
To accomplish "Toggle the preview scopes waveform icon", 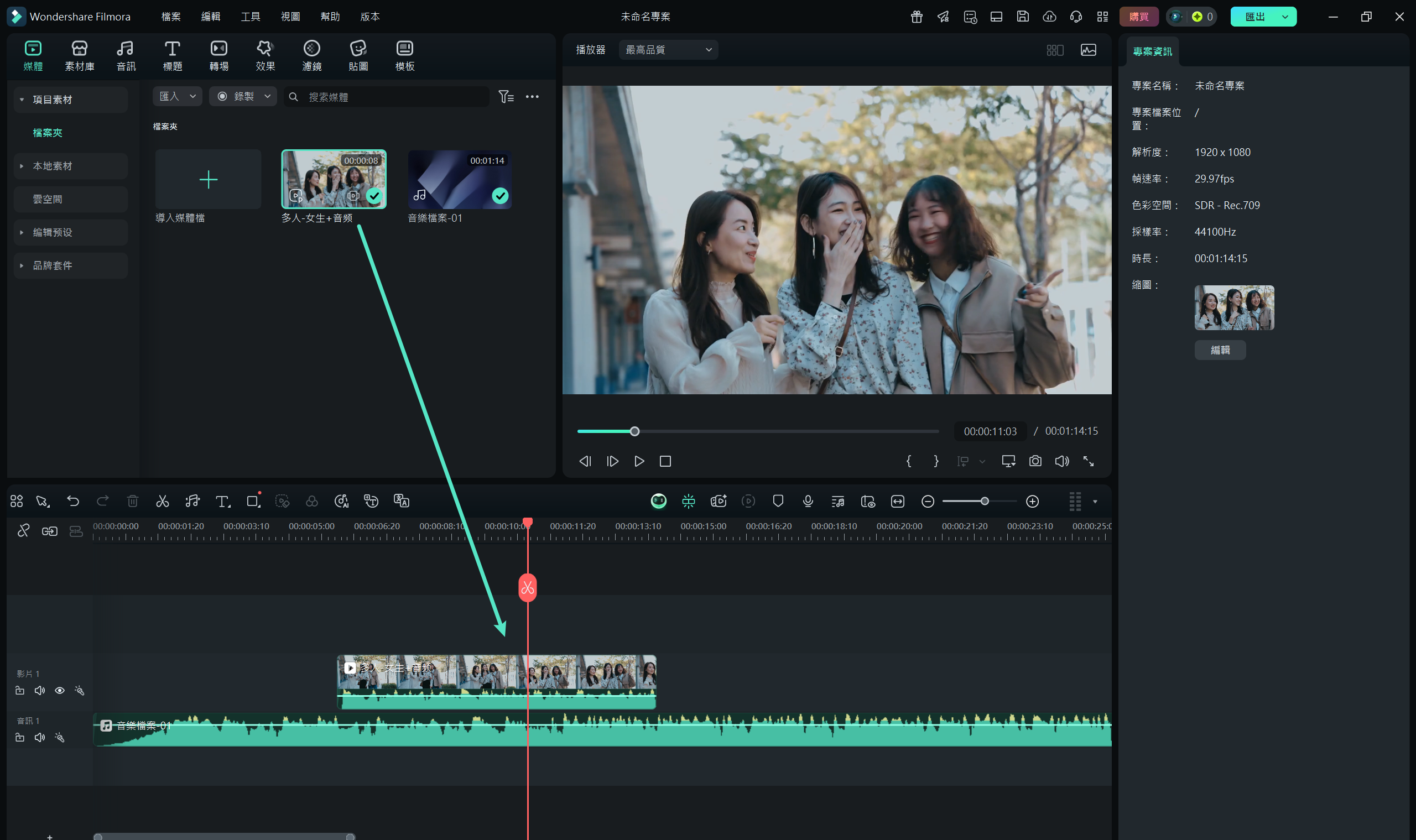I will (x=1087, y=50).
